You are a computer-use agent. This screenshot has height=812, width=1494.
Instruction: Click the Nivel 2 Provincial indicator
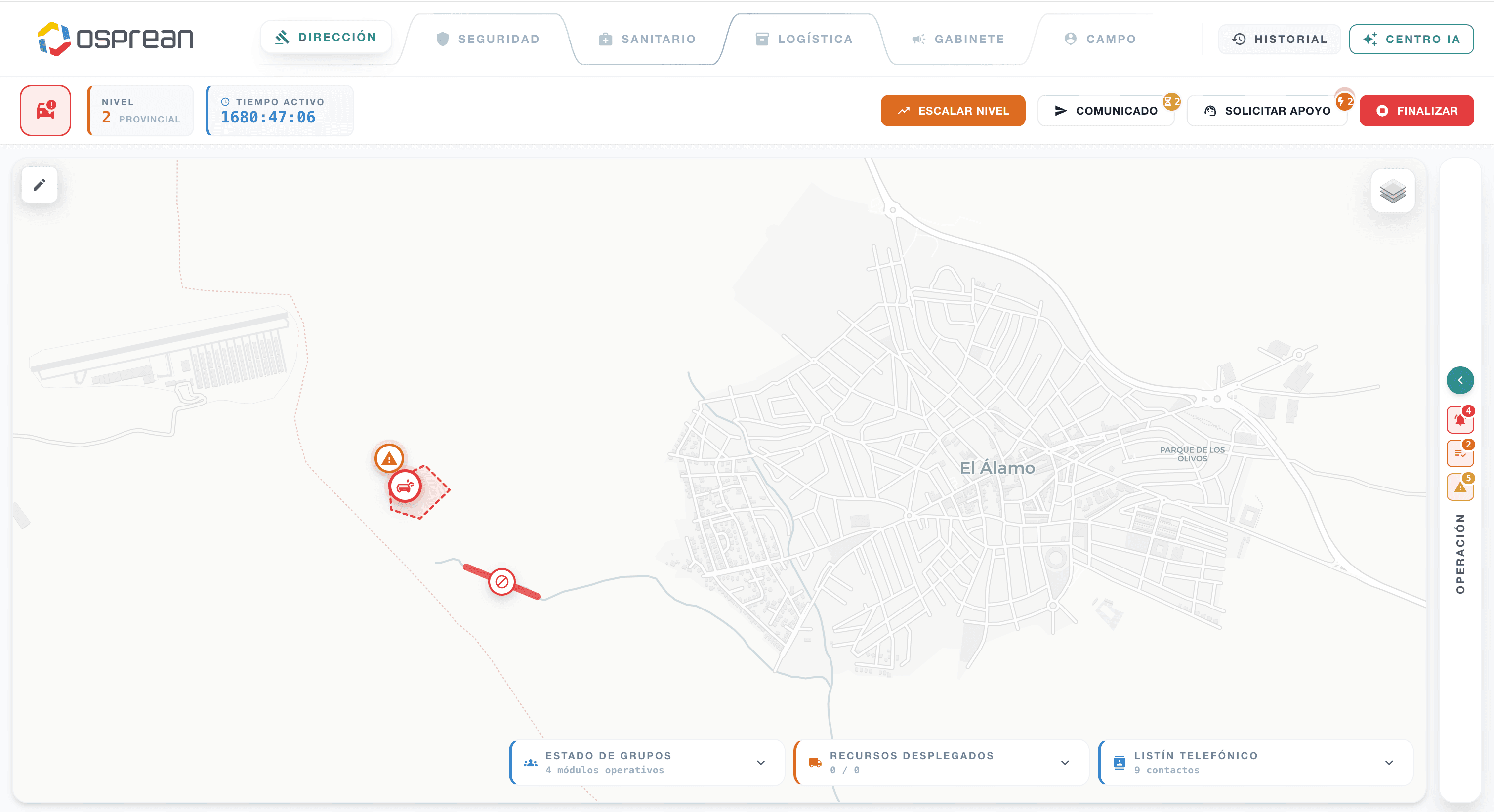pos(141,110)
